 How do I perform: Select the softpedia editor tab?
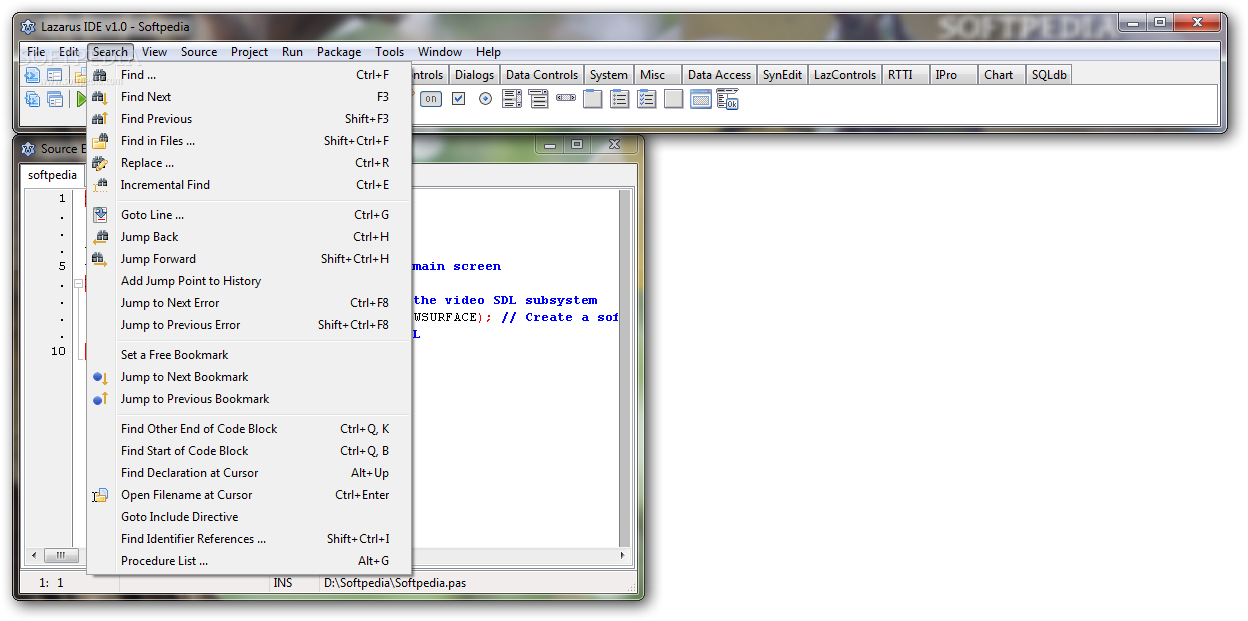53,175
